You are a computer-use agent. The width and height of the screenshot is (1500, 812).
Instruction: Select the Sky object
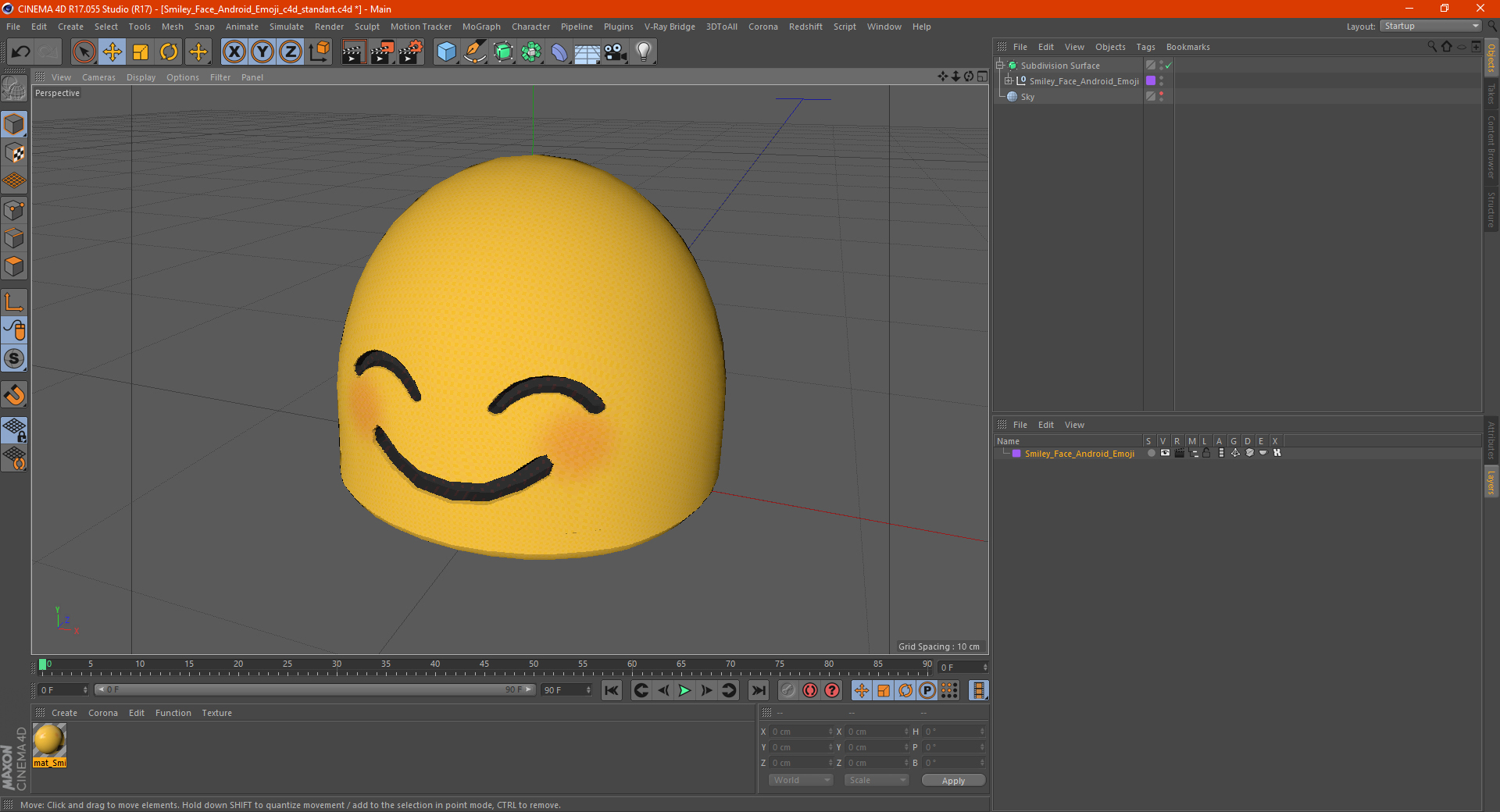(x=1027, y=97)
